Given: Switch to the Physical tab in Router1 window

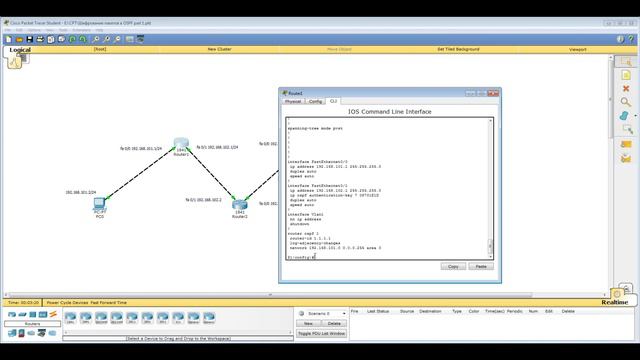Looking at the screenshot, I should (293, 101).
